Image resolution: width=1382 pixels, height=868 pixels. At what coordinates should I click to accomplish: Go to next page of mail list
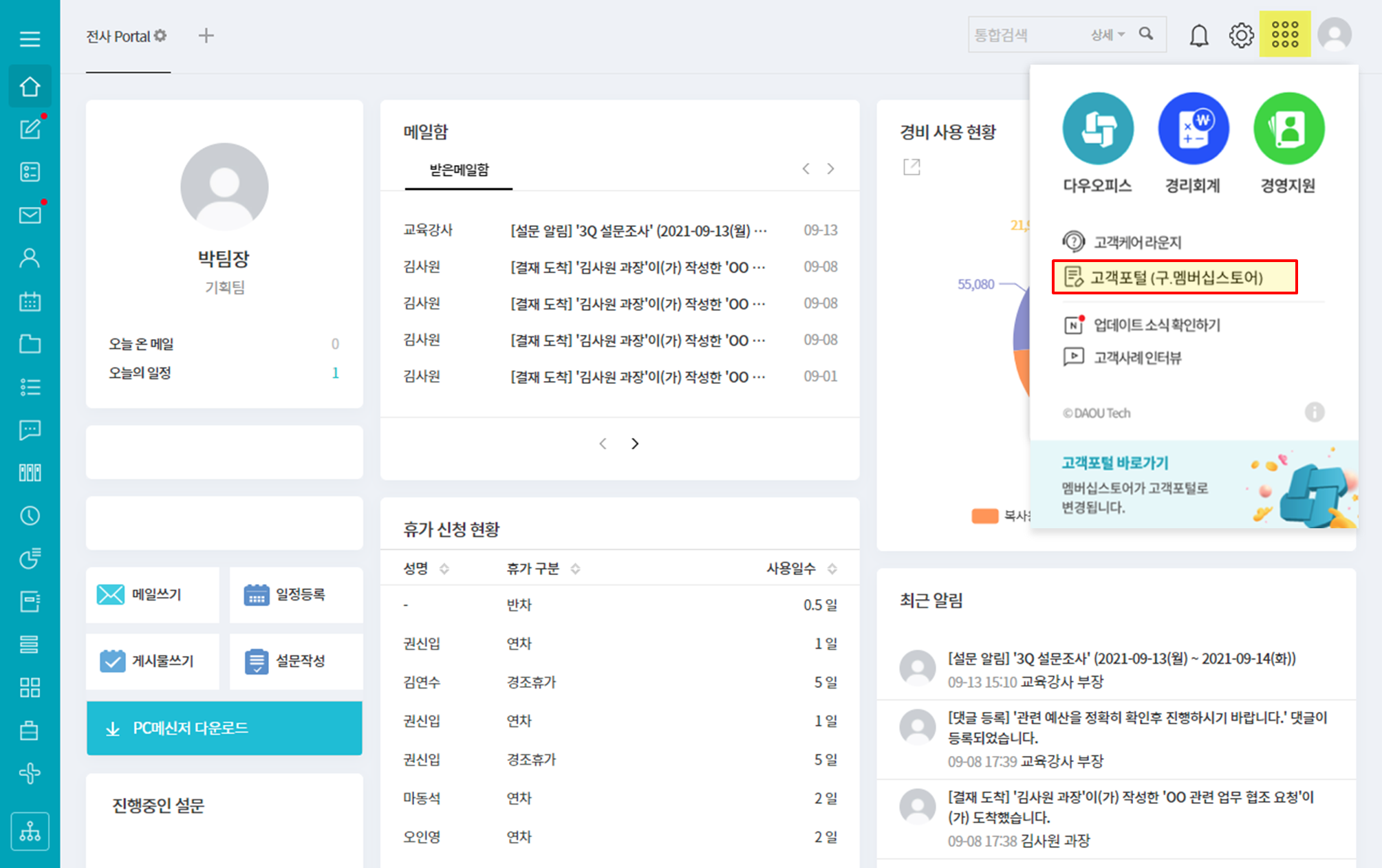click(635, 444)
